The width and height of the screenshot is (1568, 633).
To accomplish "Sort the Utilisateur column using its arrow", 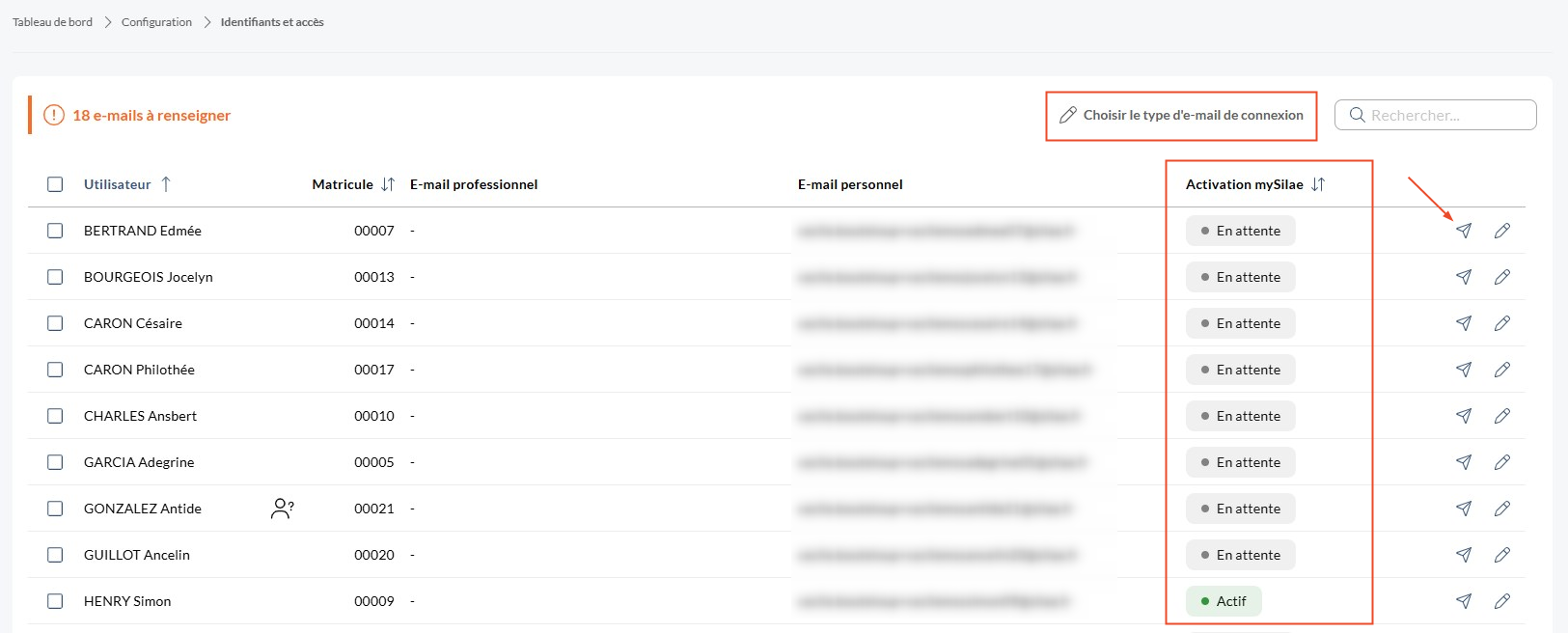I will (166, 184).
